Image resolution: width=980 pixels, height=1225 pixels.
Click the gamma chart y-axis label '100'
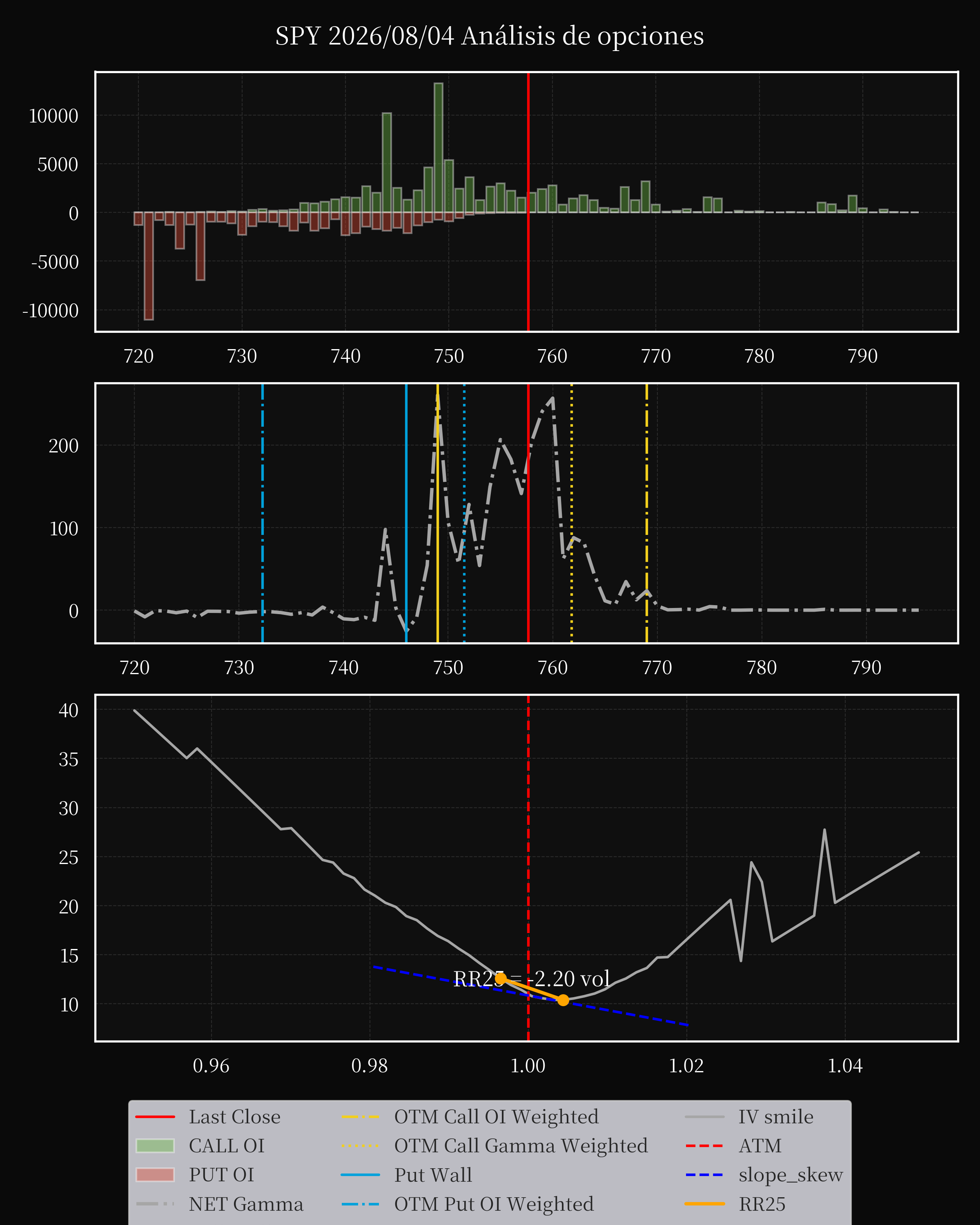64,529
